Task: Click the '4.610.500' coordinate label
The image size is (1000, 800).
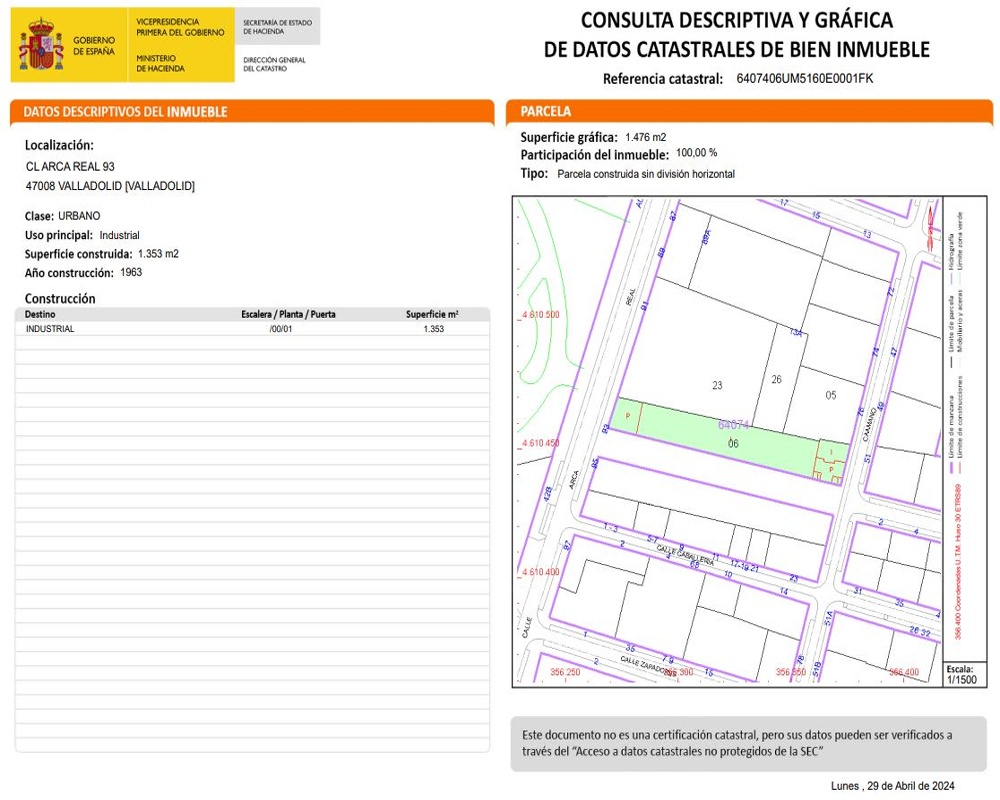Action: (x=540, y=315)
